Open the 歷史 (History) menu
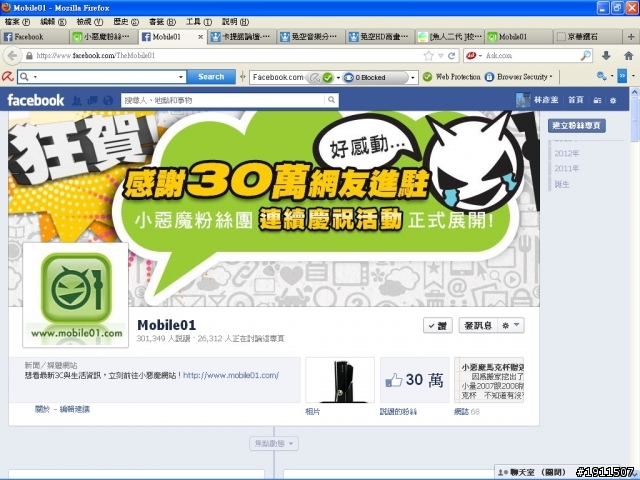Viewport: 640px width, 480px height. coord(126,22)
